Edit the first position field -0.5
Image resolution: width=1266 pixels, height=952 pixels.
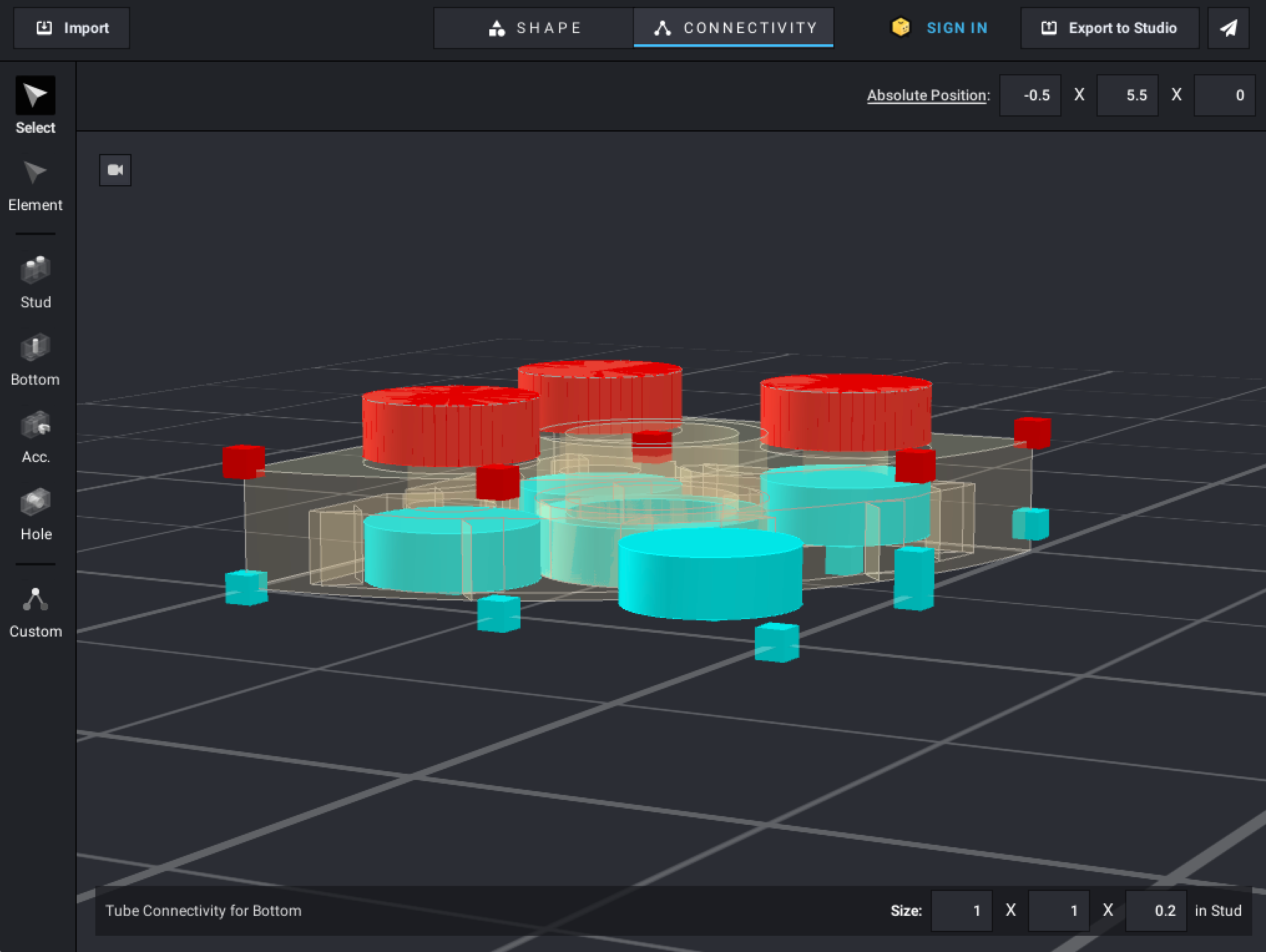point(1030,95)
